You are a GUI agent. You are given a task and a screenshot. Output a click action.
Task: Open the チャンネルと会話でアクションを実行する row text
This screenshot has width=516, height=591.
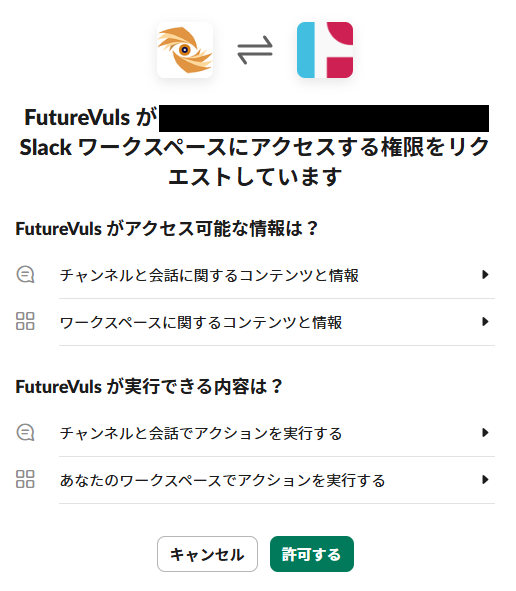[201, 433]
